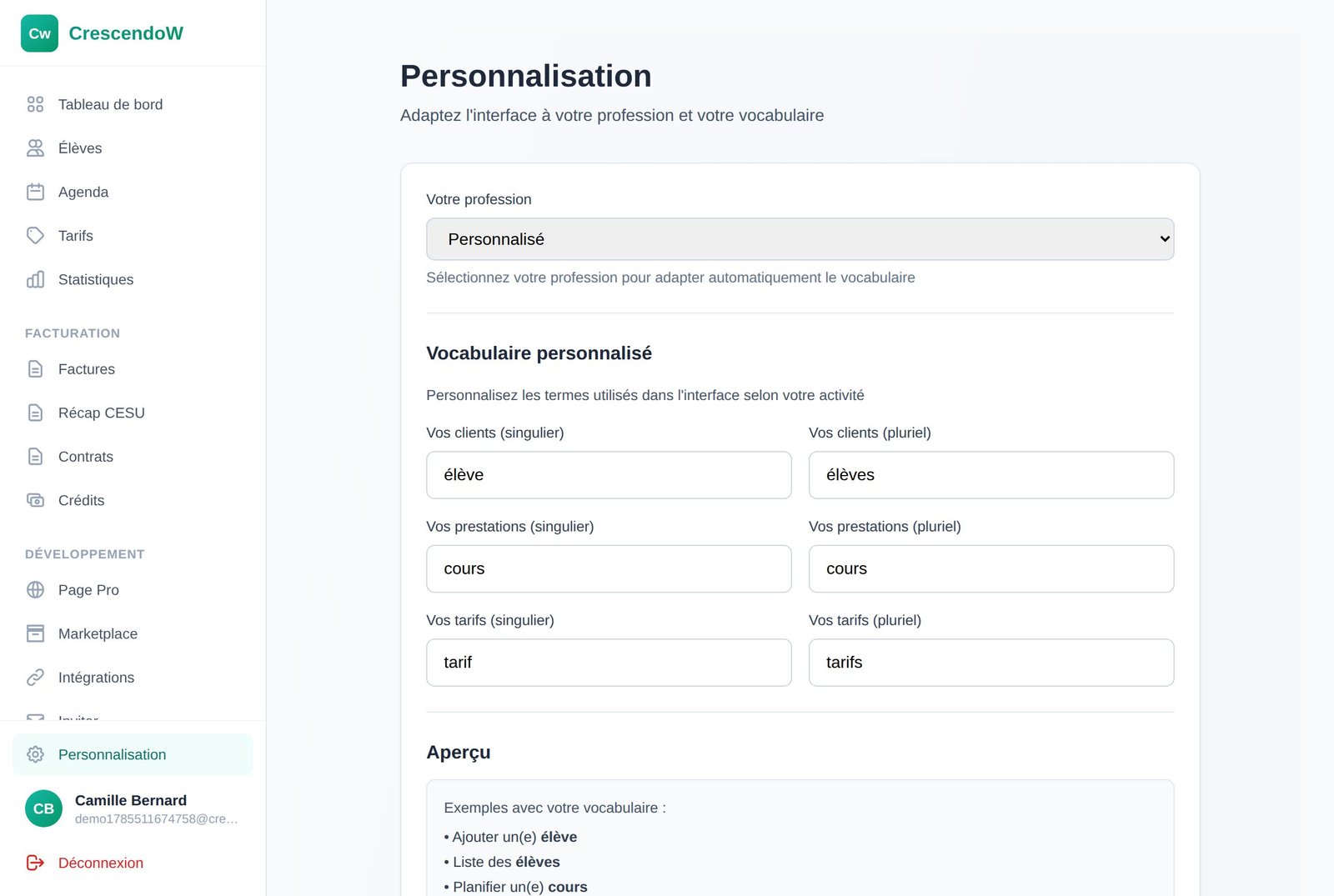Click the Contrats document icon
Screen dimensions: 1334x896
(35, 457)
